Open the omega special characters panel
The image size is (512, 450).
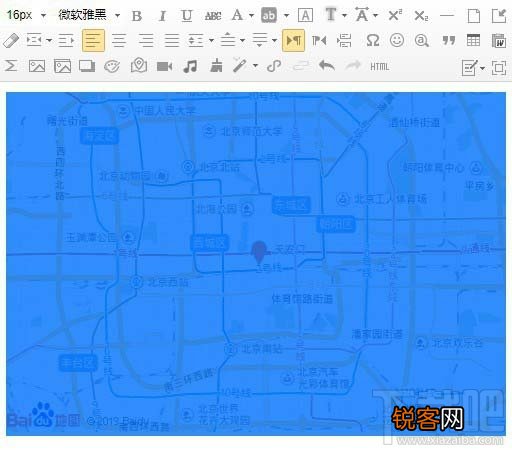point(372,41)
